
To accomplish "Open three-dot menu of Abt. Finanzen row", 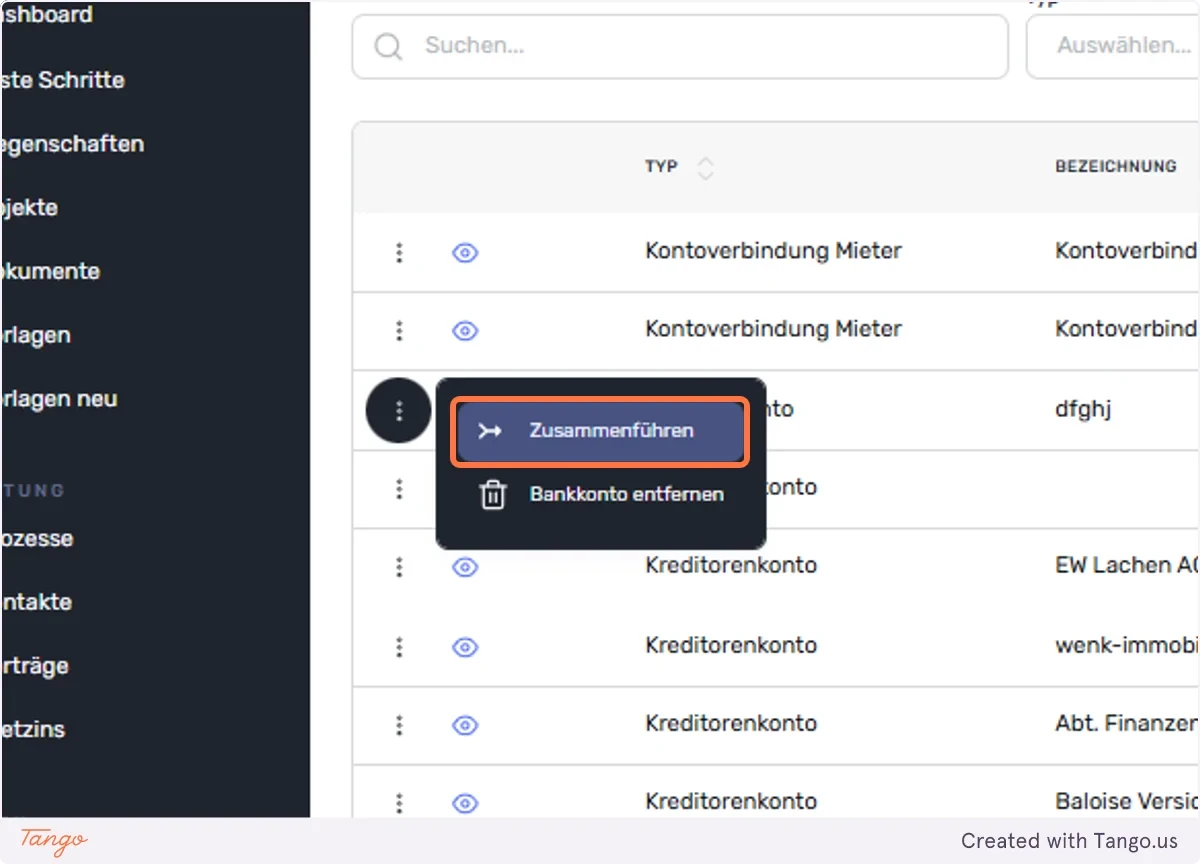I will pos(399,725).
